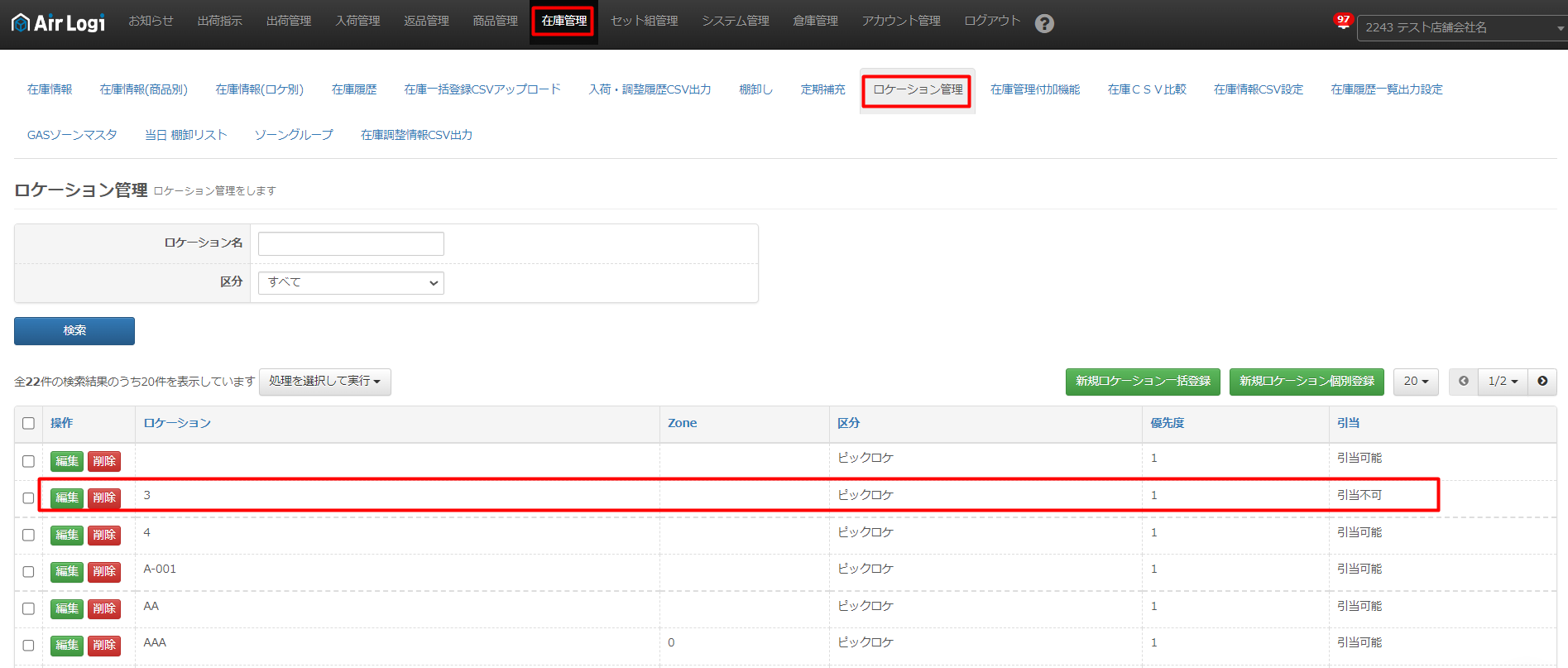Switch to the 棚卸し tab
The height and width of the screenshot is (668, 1568).
pos(755,89)
